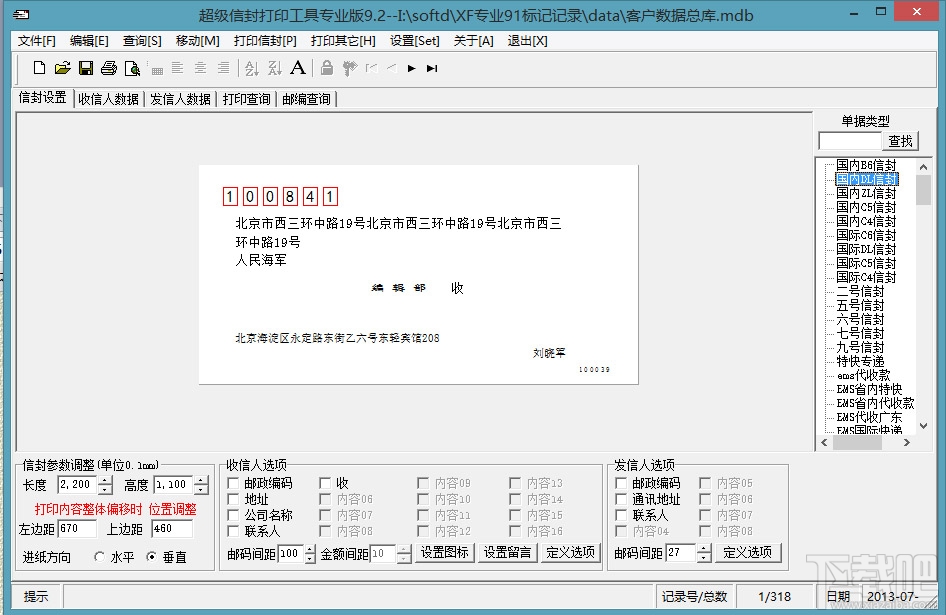Select 国际DL信封 in the envelope list
This screenshot has width=946, height=615.
[x=866, y=249]
